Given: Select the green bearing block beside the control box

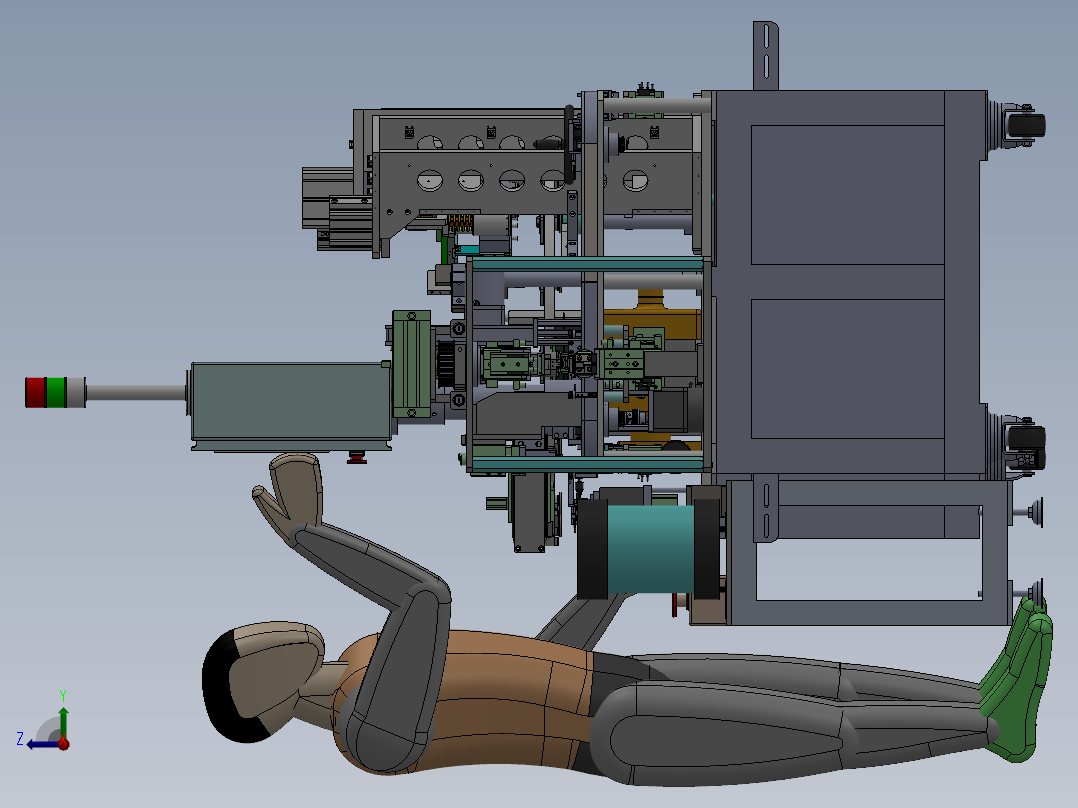Looking at the screenshot, I should 412,364.
